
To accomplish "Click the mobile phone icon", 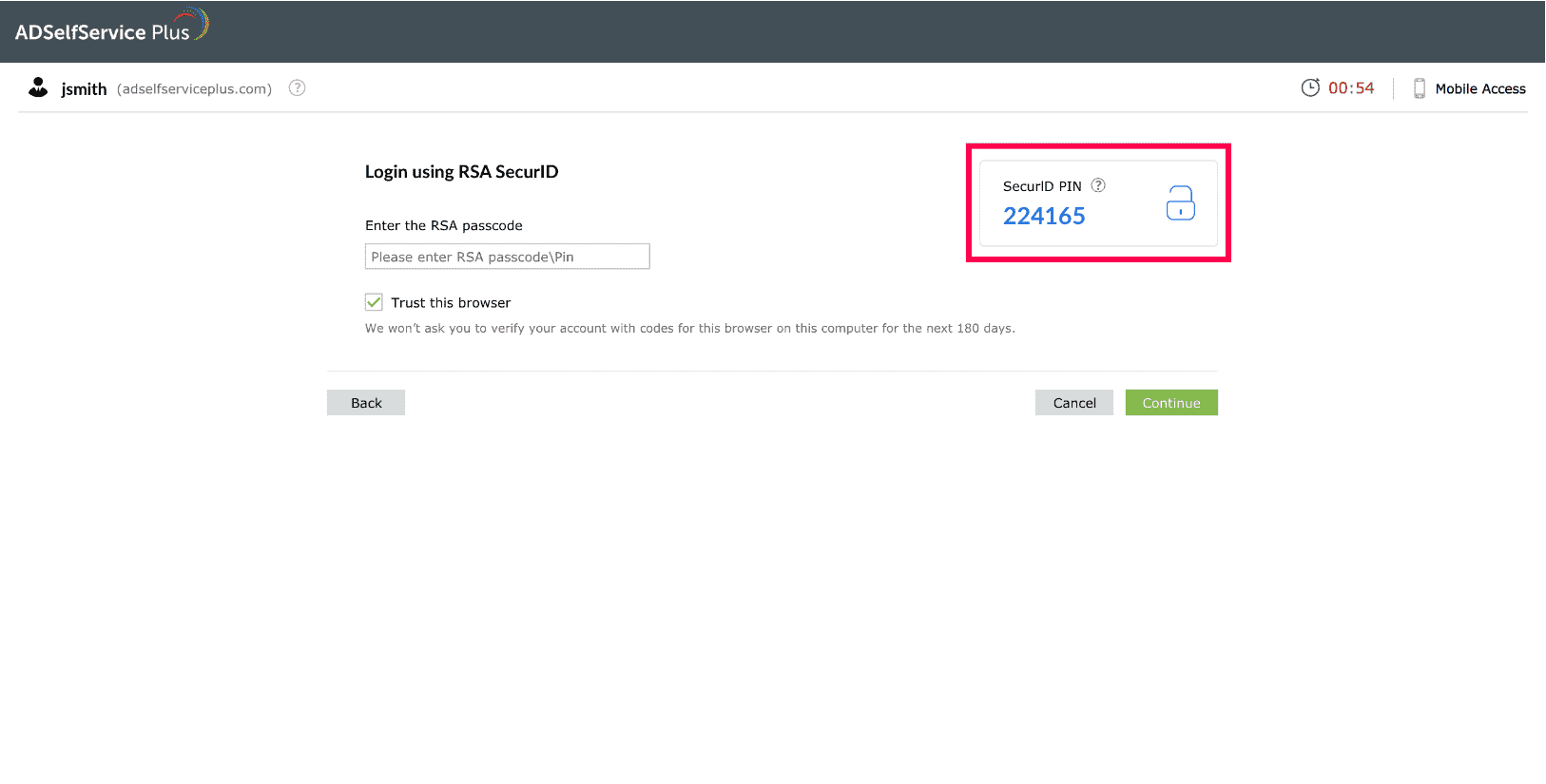I will [1419, 88].
